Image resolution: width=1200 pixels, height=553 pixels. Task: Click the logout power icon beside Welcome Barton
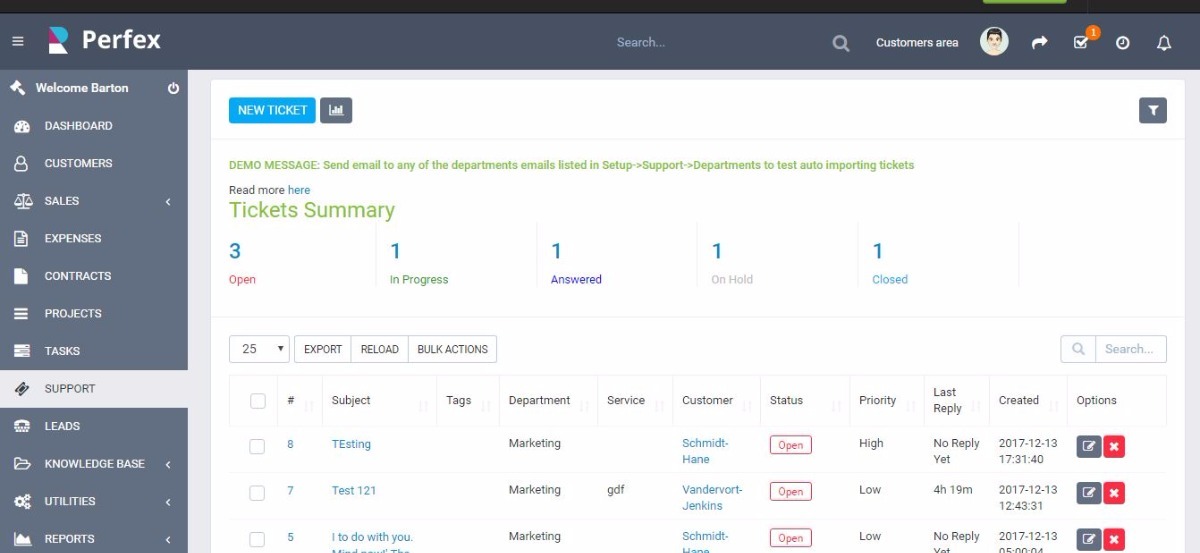click(173, 88)
